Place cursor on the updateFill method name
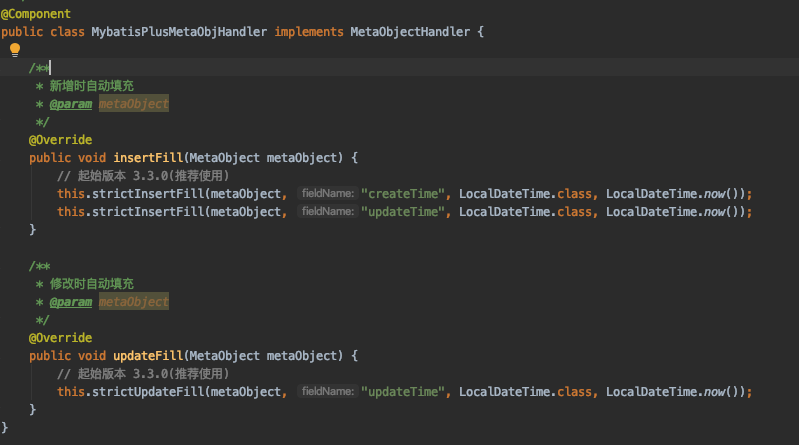 pos(147,355)
